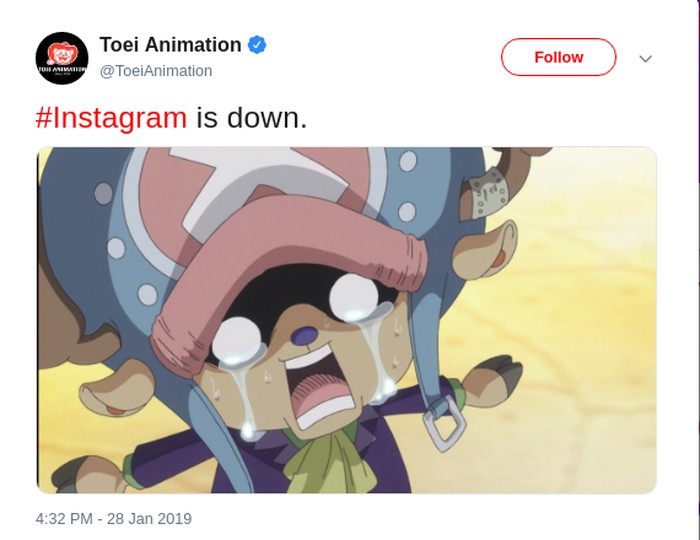
Task: Select the Toei Animation display name
Action: tap(170, 45)
